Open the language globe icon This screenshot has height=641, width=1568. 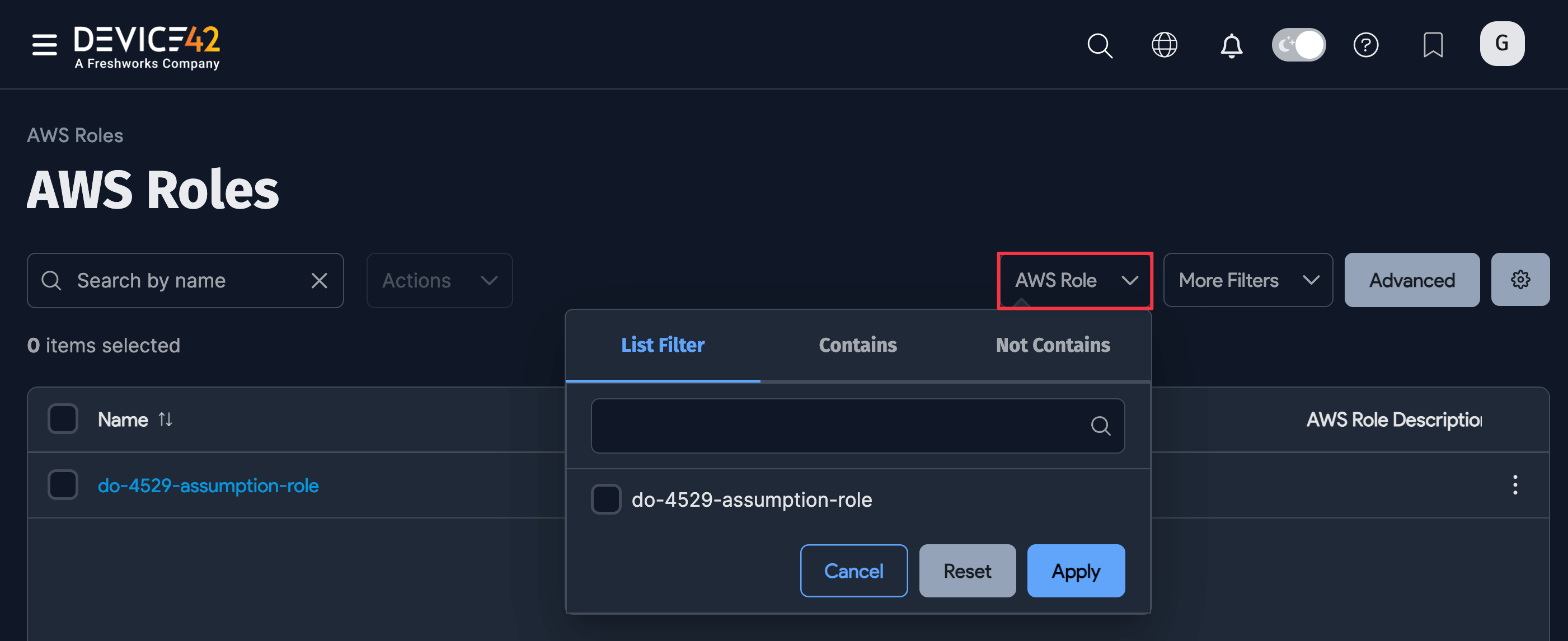pyautogui.click(x=1165, y=44)
